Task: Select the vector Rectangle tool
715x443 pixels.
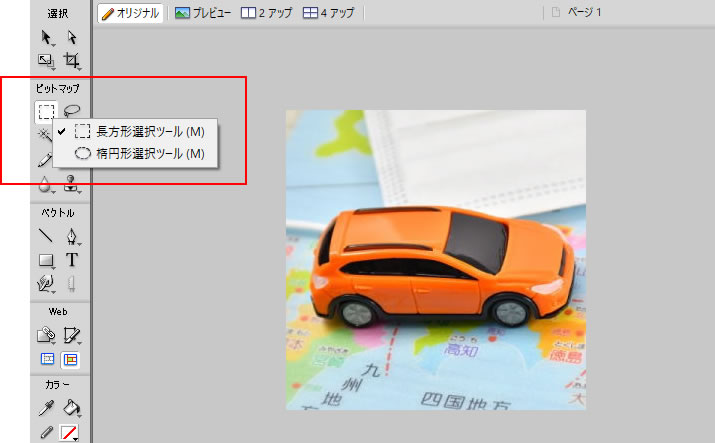Action: 46,261
